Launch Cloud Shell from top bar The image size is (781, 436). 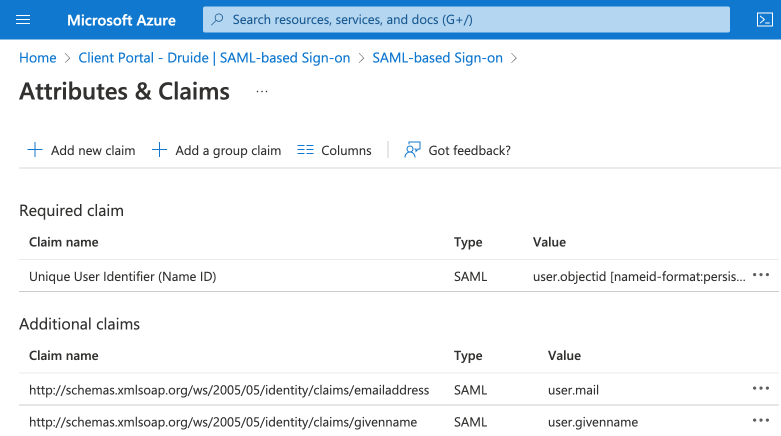coord(763,20)
